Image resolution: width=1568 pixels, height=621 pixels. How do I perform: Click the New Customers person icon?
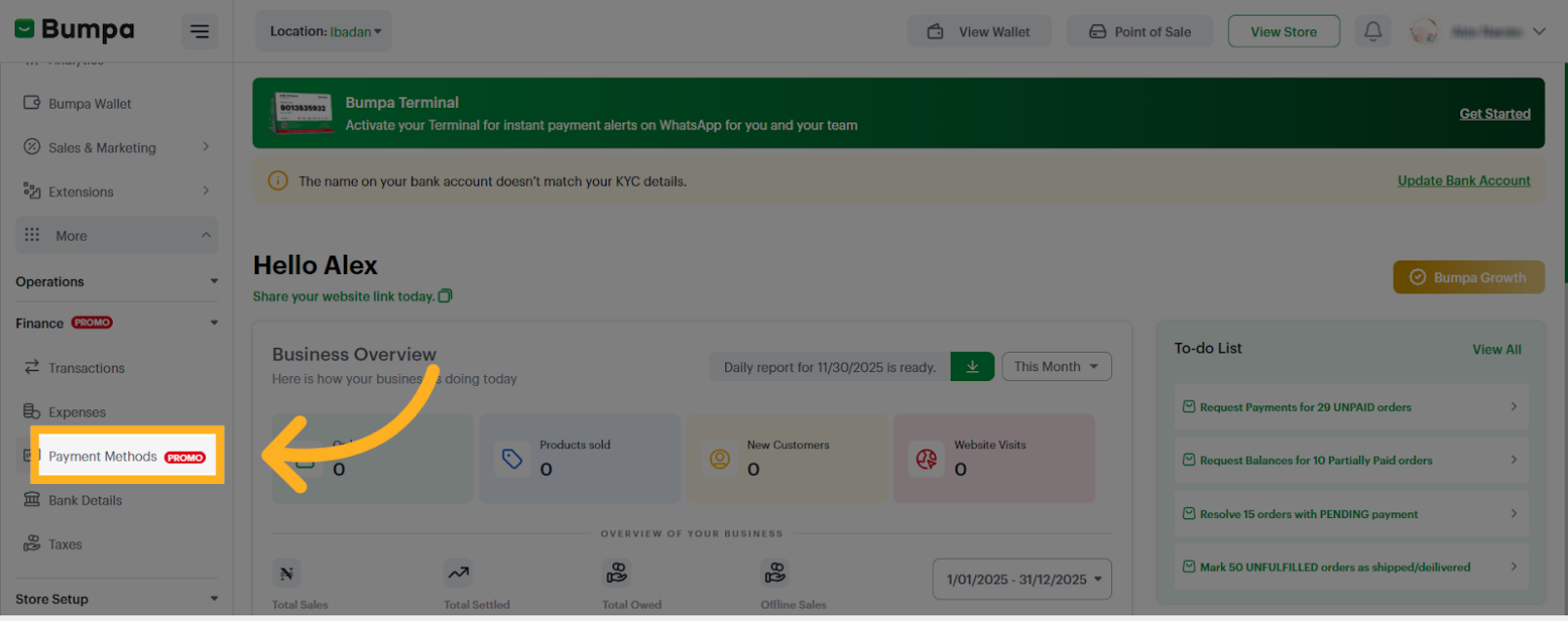(719, 459)
